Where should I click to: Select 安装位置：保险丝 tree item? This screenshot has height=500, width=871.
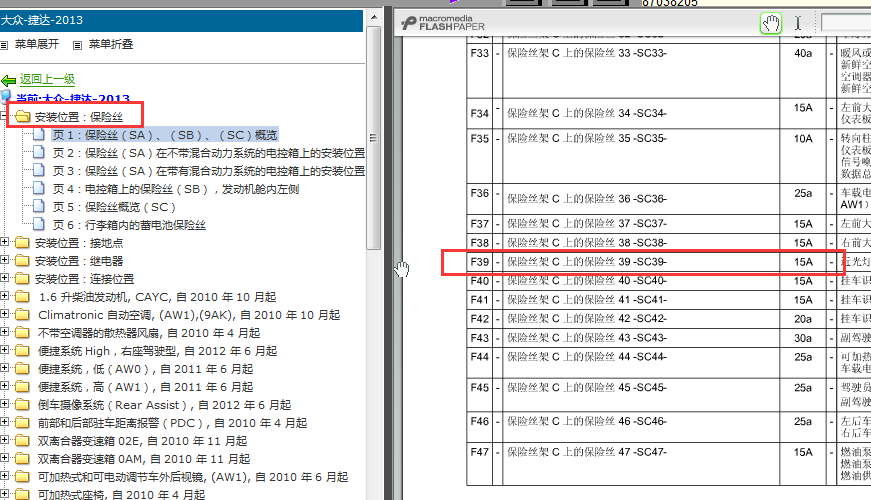tap(79, 117)
